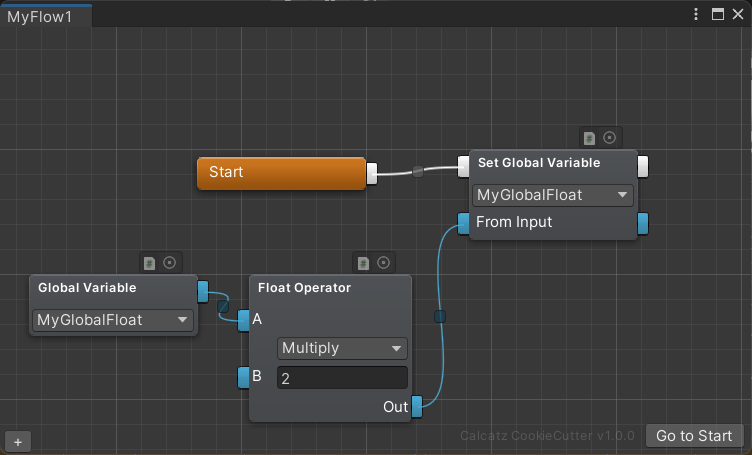This screenshot has height=455, width=752.
Task: Open script icon above Global Variable node
Action: coord(150,263)
